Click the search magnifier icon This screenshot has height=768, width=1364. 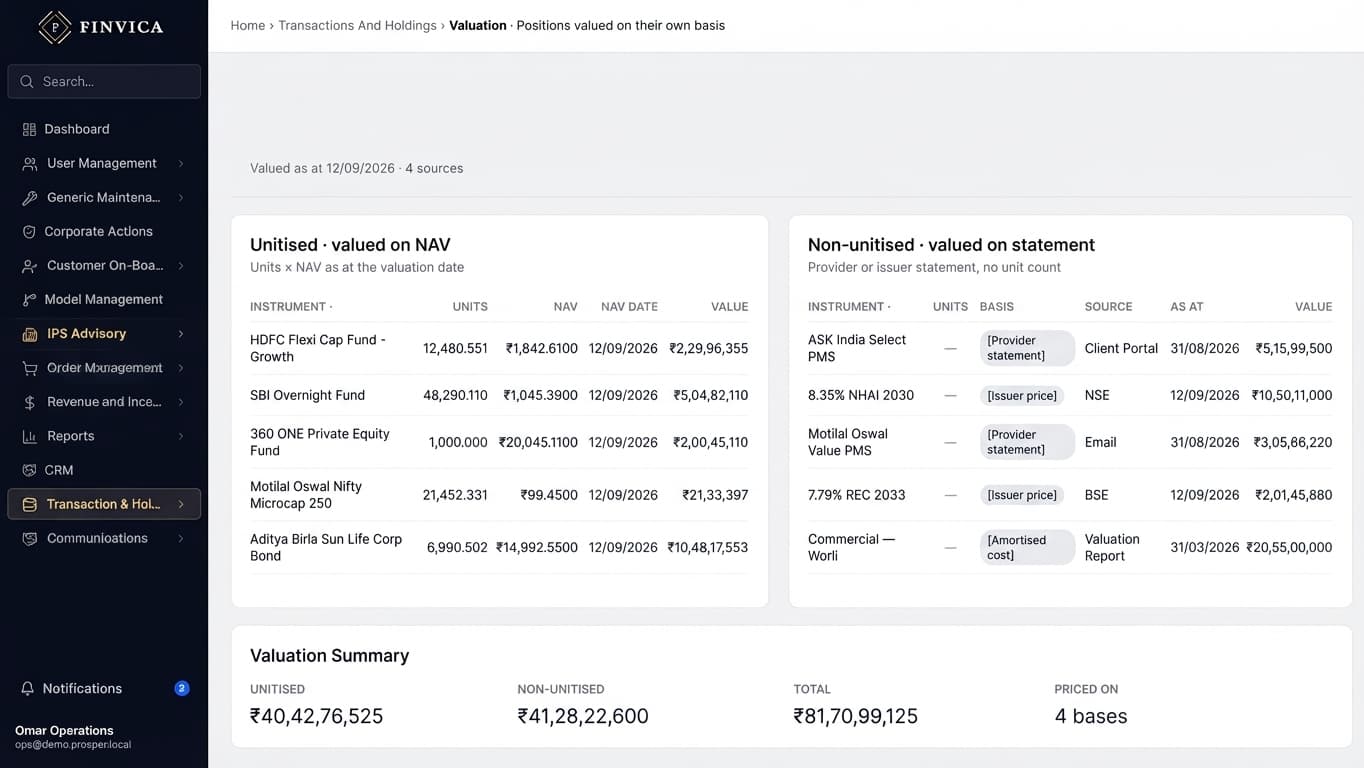pyautogui.click(x=27, y=82)
